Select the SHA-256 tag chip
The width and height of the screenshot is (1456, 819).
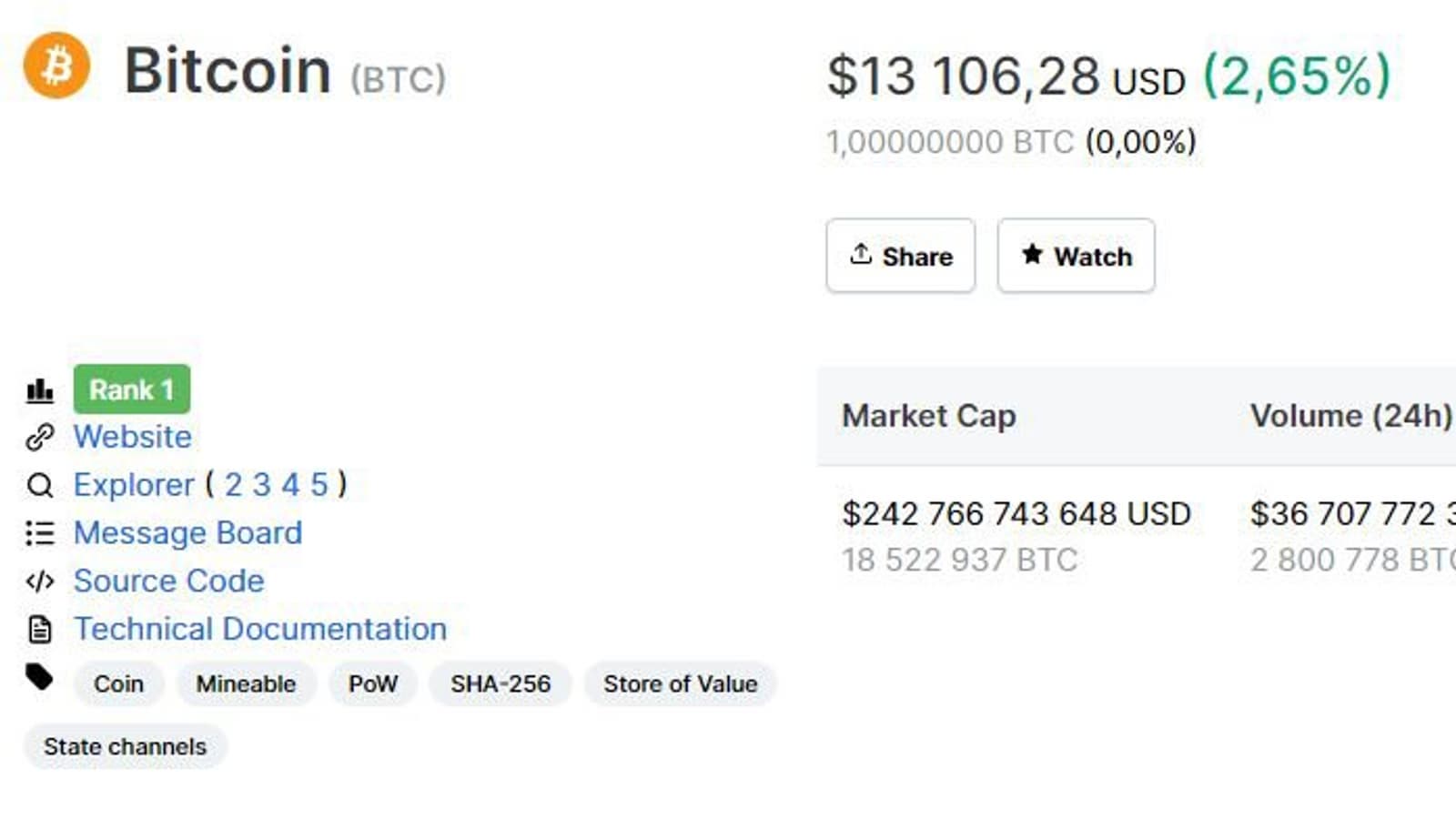click(500, 684)
